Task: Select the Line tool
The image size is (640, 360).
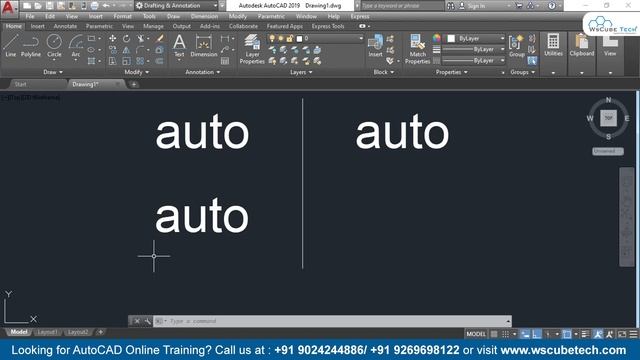Action: click(x=11, y=45)
